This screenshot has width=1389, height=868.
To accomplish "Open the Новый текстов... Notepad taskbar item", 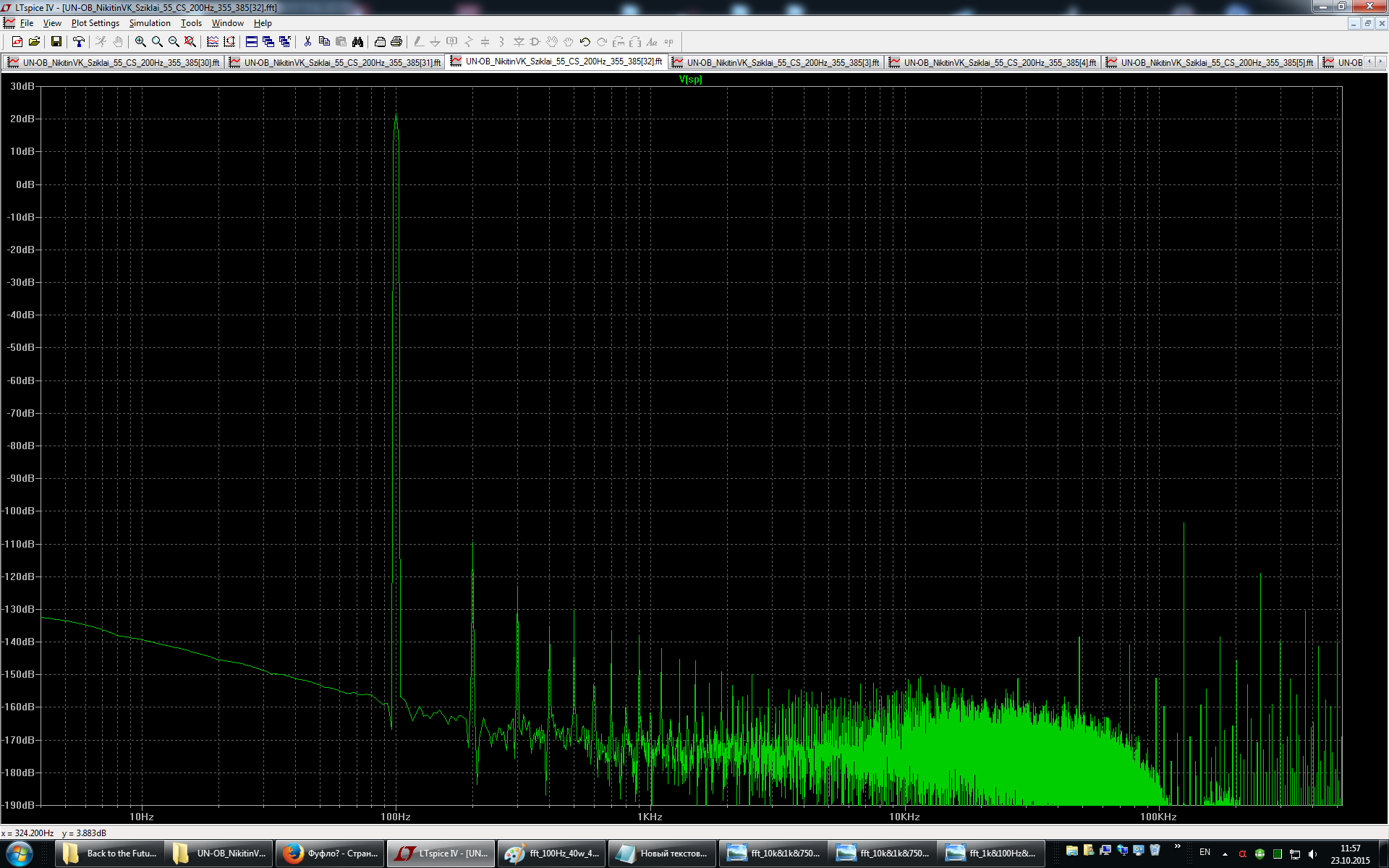I will point(662,854).
